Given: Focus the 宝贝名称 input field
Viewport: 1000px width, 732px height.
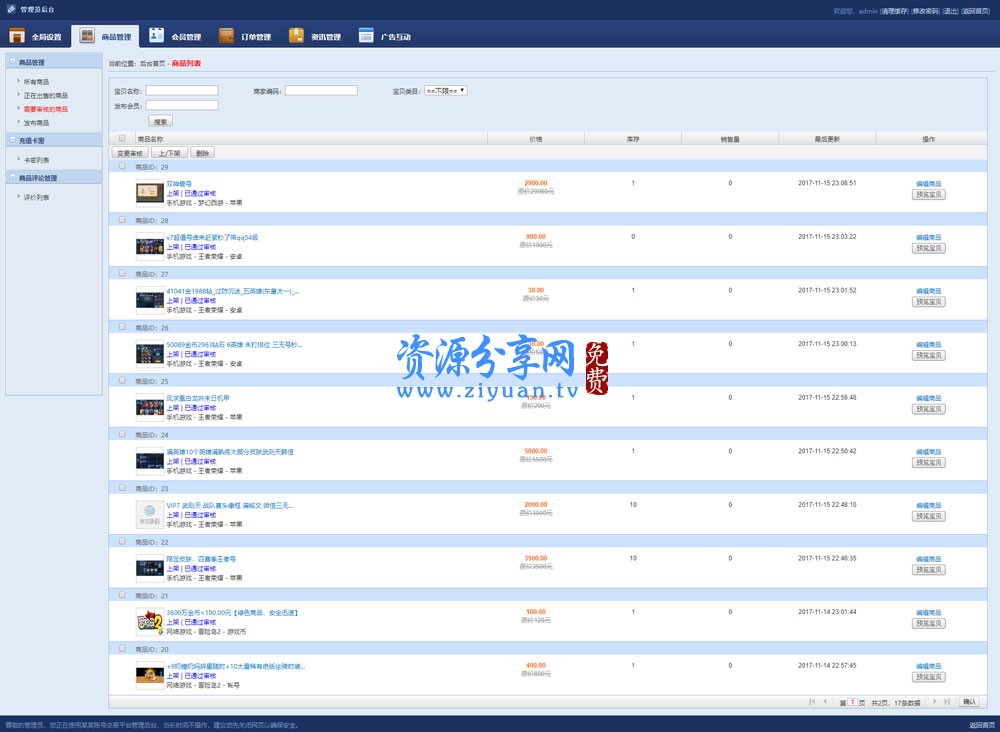Looking at the screenshot, I should click(x=182, y=91).
